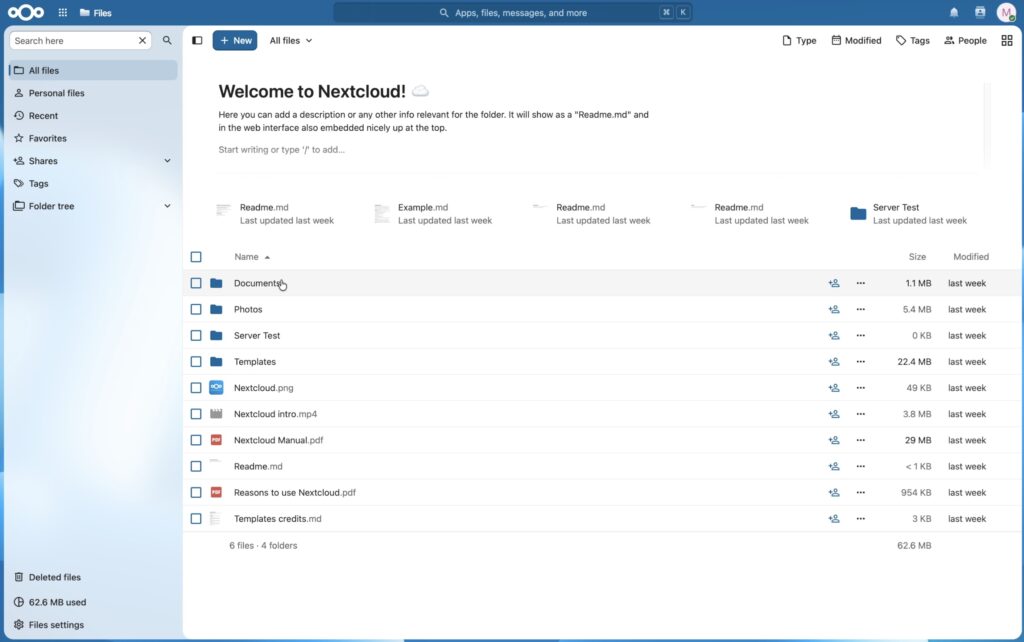Click the PDF icon of Nextcloud Manual.pdf
Viewport: 1024px width, 642px height.
point(216,440)
